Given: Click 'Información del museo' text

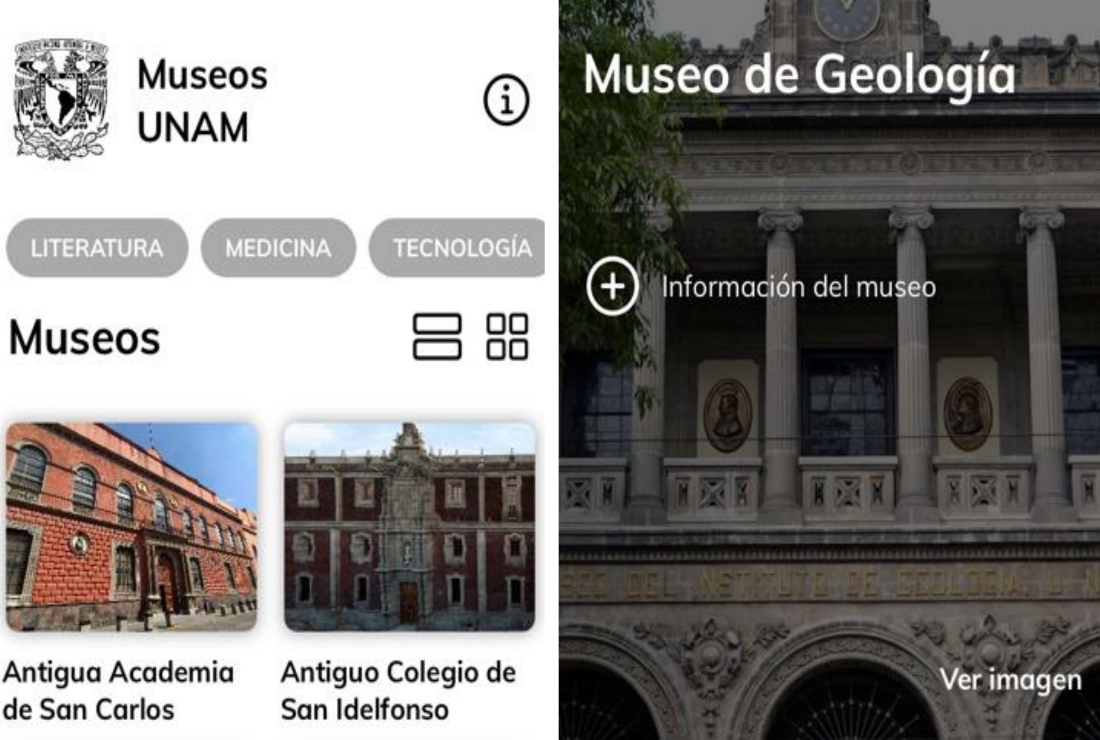Looking at the screenshot, I should pyautogui.click(x=798, y=287).
